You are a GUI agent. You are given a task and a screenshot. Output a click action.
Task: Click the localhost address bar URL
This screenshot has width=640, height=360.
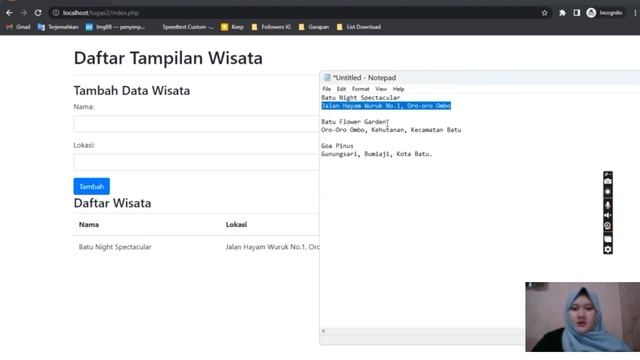point(101,13)
